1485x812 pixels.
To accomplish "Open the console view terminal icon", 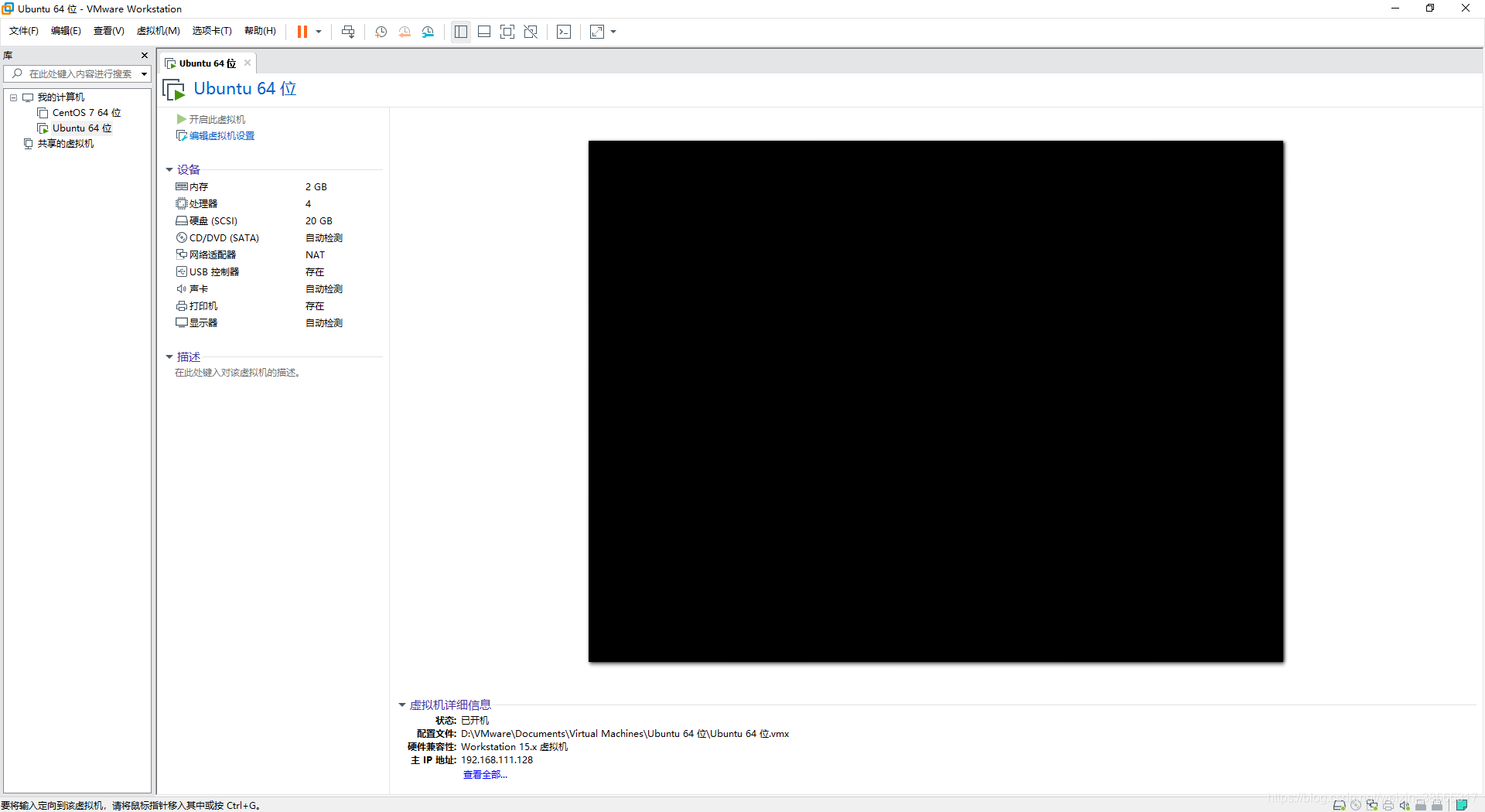I will 564,32.
